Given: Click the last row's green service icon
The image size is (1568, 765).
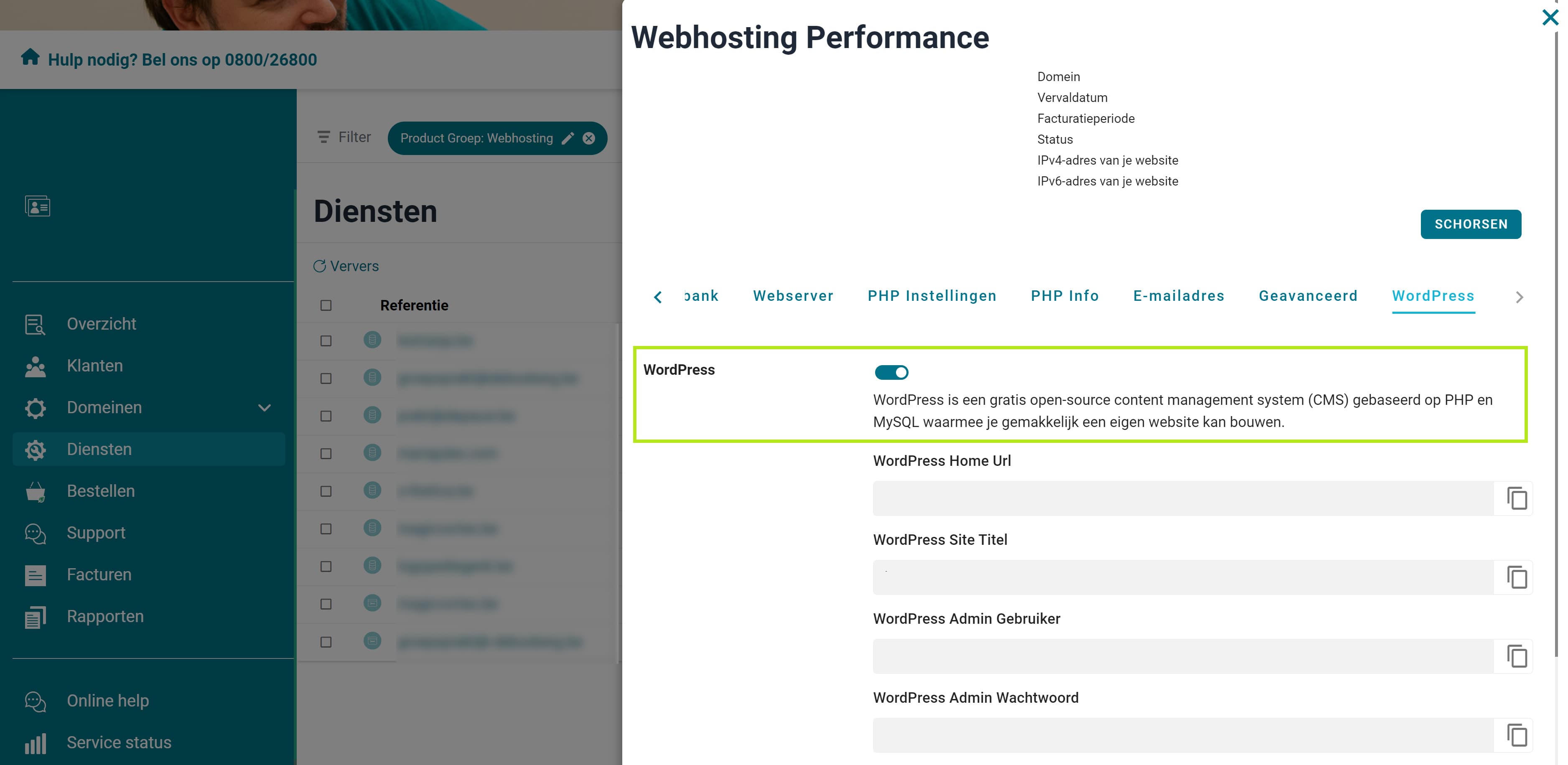Looking at the screenshot, I should coord(372,641).
